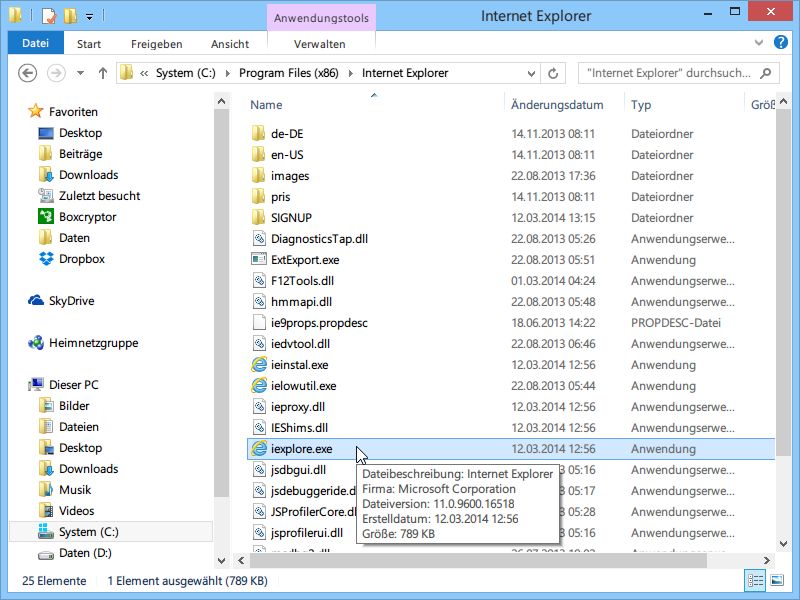This screenshot has width=800, height=600.
Task: Open Beiträge in favorites
Action: (x=80, y=154)
